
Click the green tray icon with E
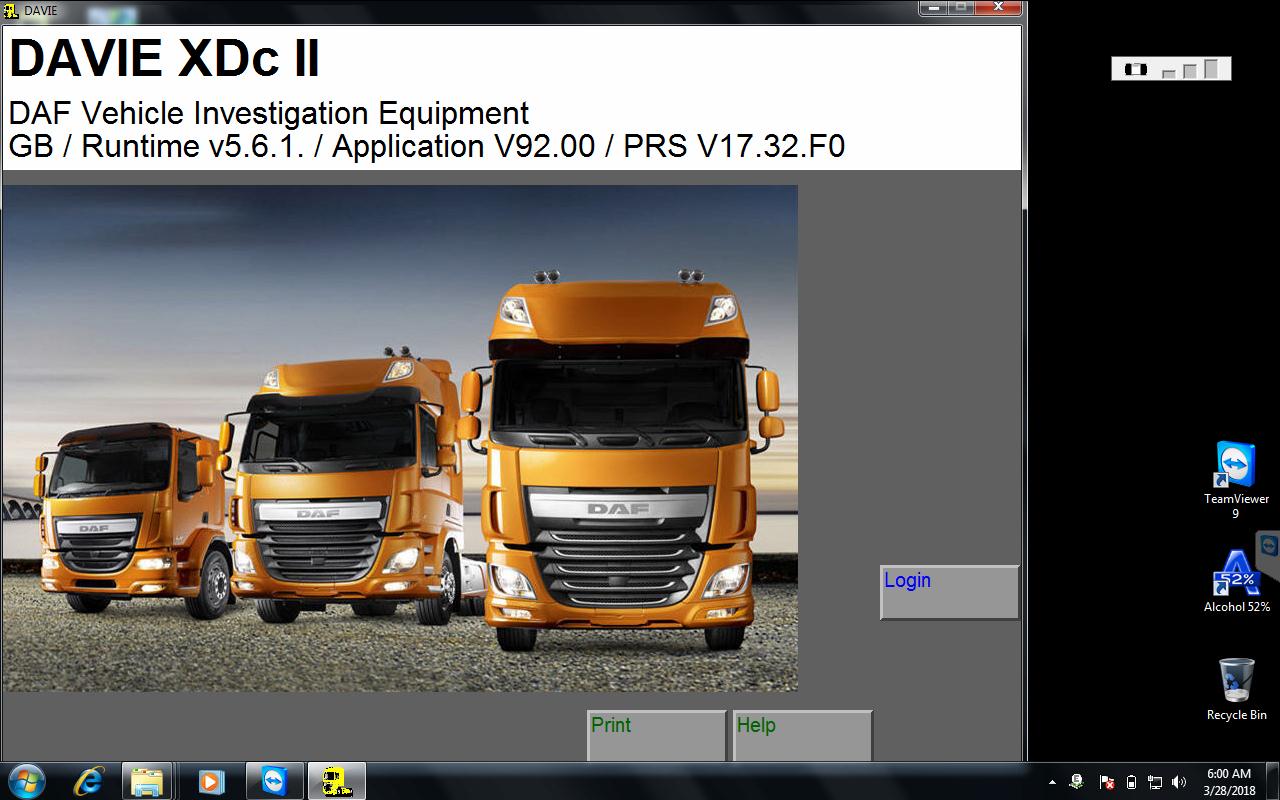point(1077,782)
